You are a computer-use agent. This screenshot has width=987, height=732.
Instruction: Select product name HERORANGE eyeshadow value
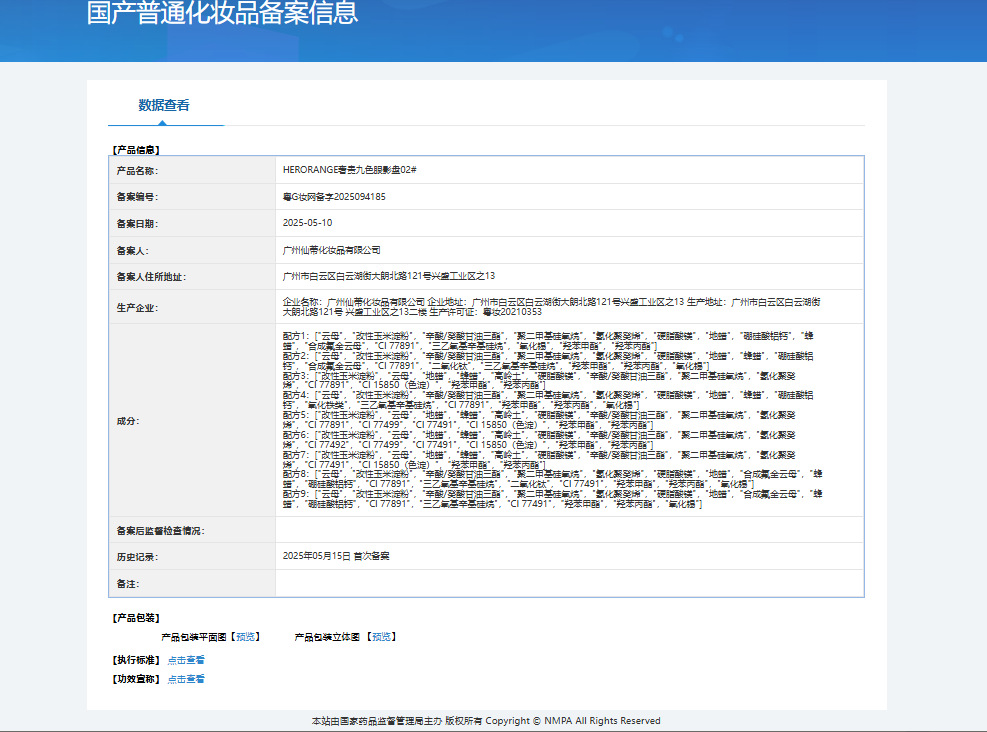coord(349,170)
